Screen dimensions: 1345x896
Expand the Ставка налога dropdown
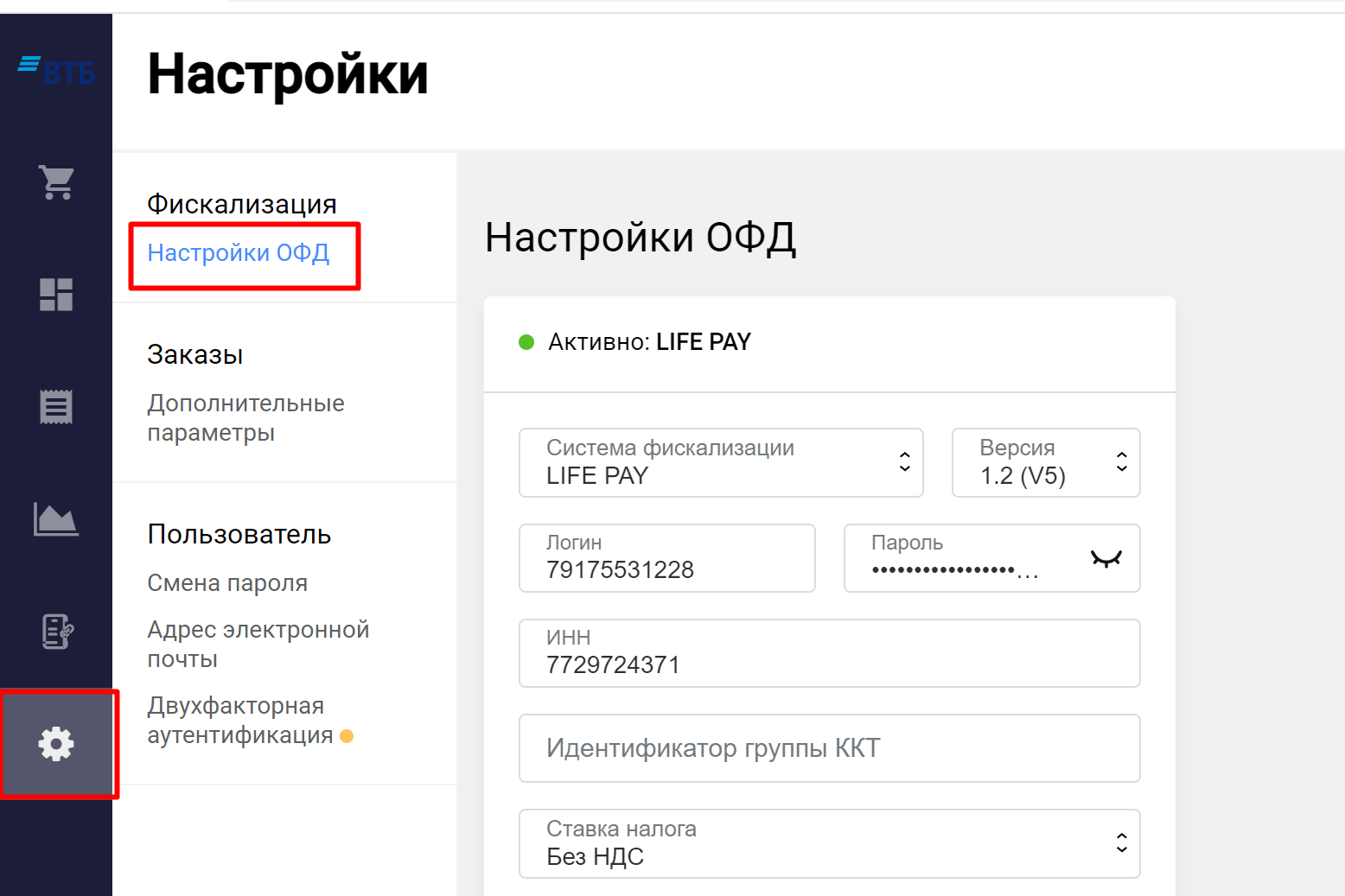[829, 843]
